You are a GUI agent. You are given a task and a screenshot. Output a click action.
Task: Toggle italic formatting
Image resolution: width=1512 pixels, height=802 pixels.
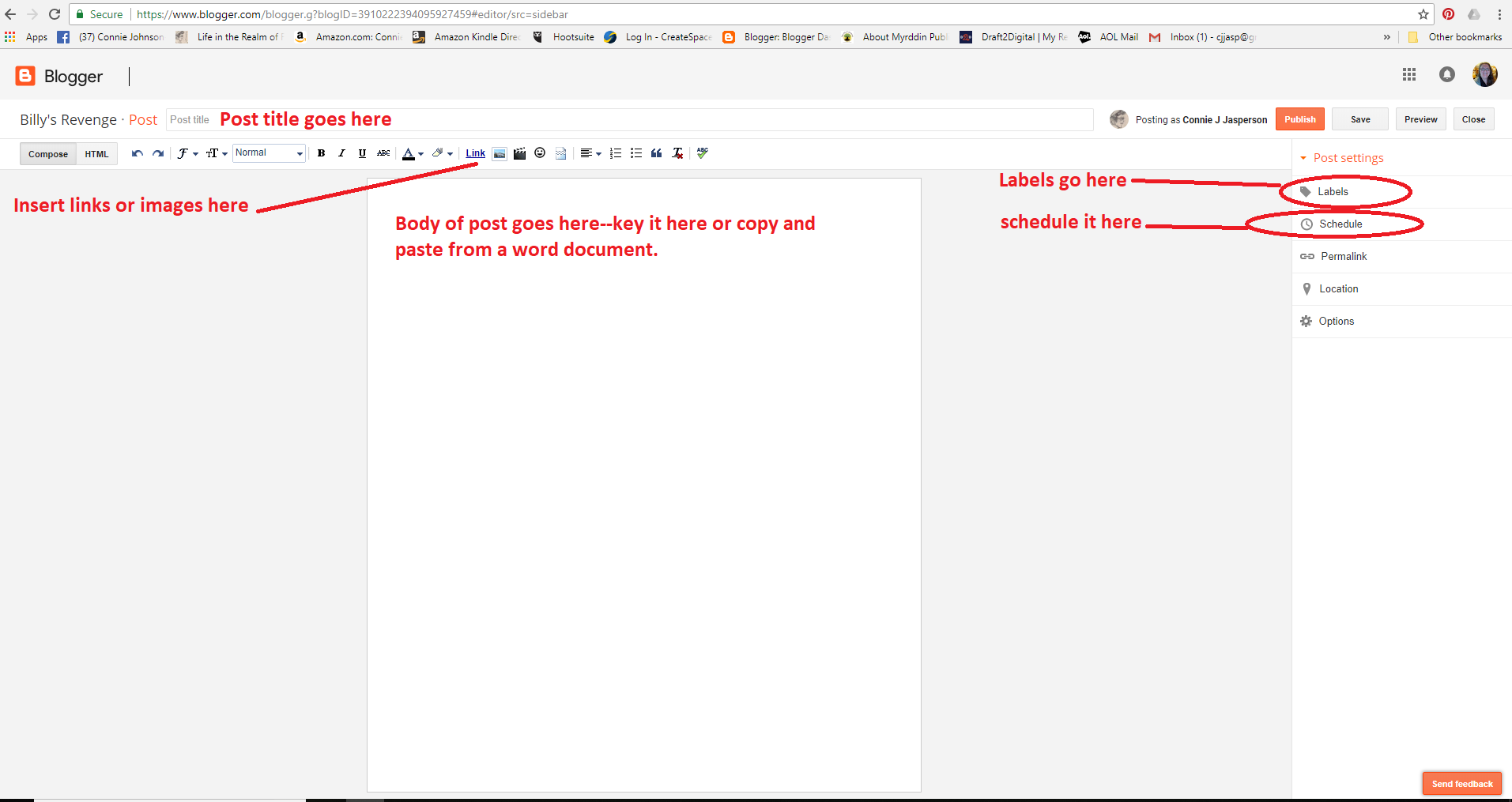(341, 153)
